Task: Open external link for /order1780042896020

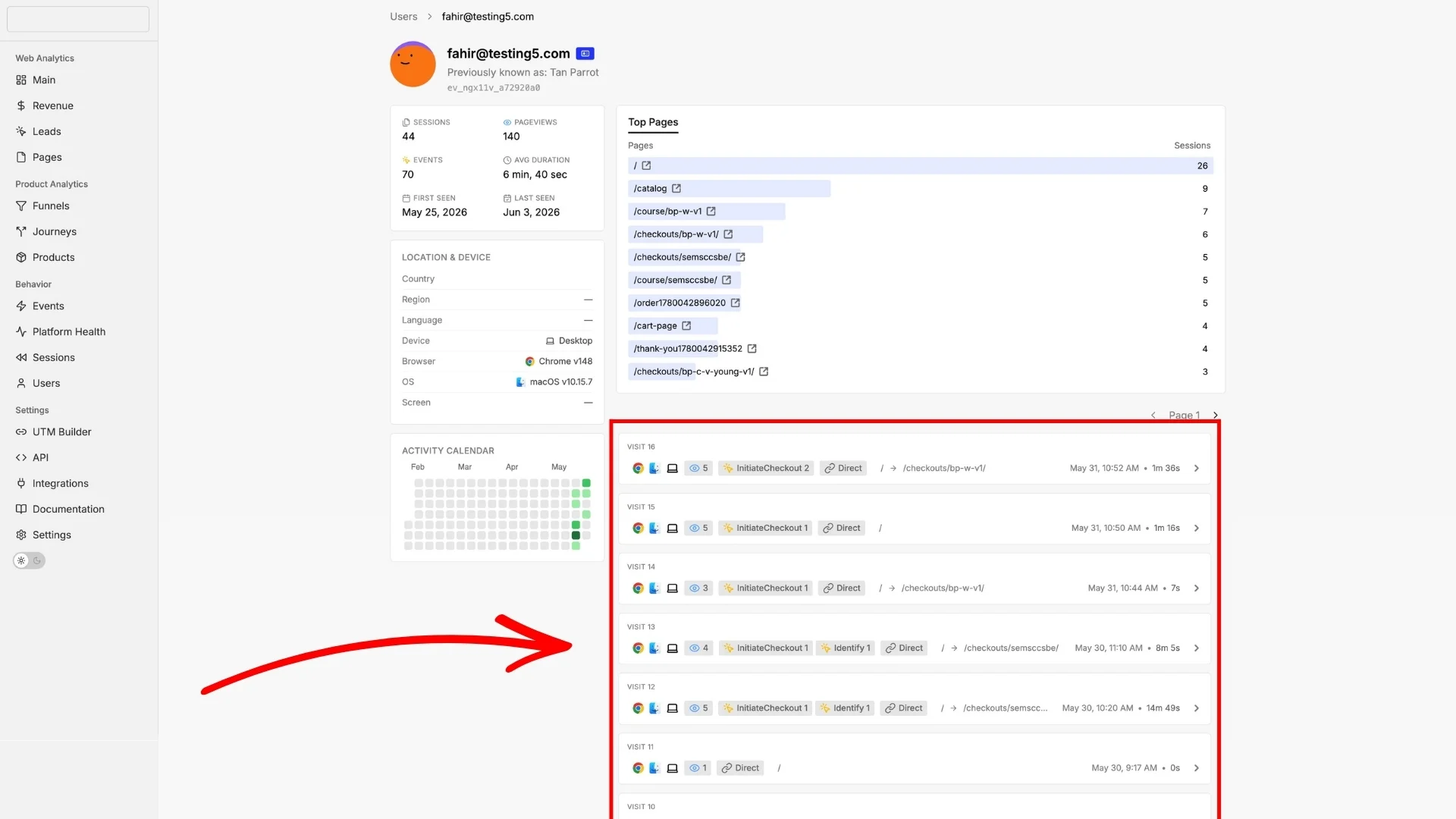Action: coord(735,303)
